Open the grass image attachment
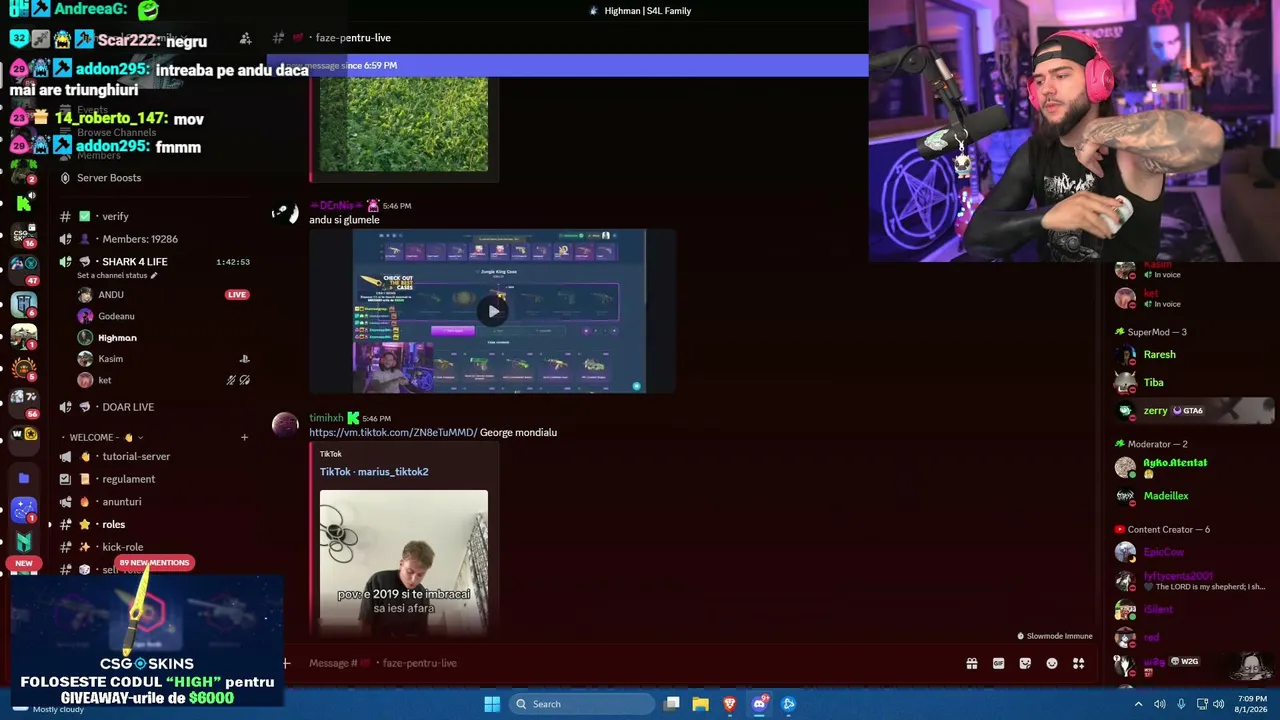This screenshot has height=720, width=1280. 404,124
